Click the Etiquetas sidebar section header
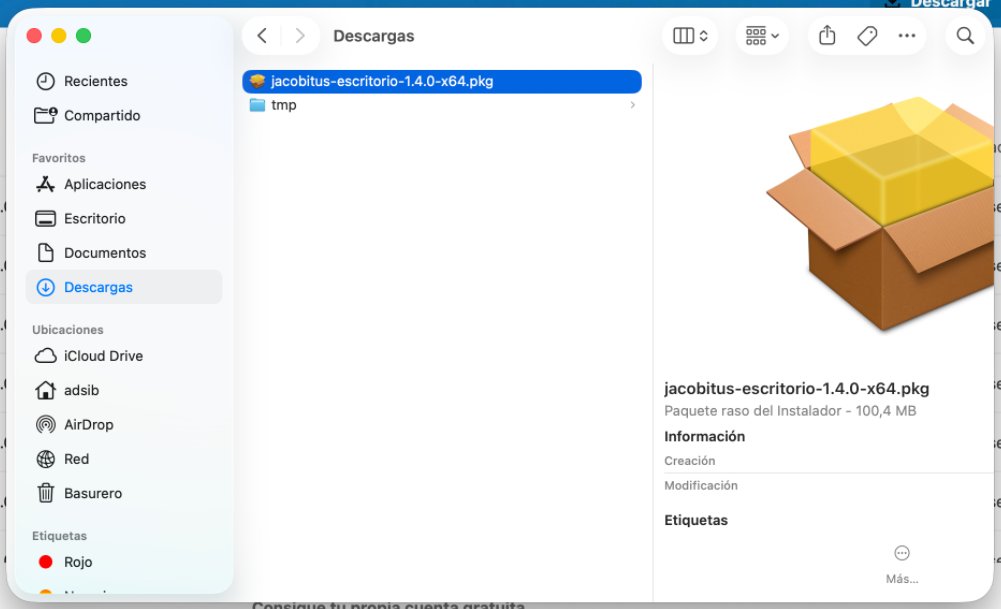Viewport: 1001px width, 609px height. pyautogui.click(x=59, y=536)
